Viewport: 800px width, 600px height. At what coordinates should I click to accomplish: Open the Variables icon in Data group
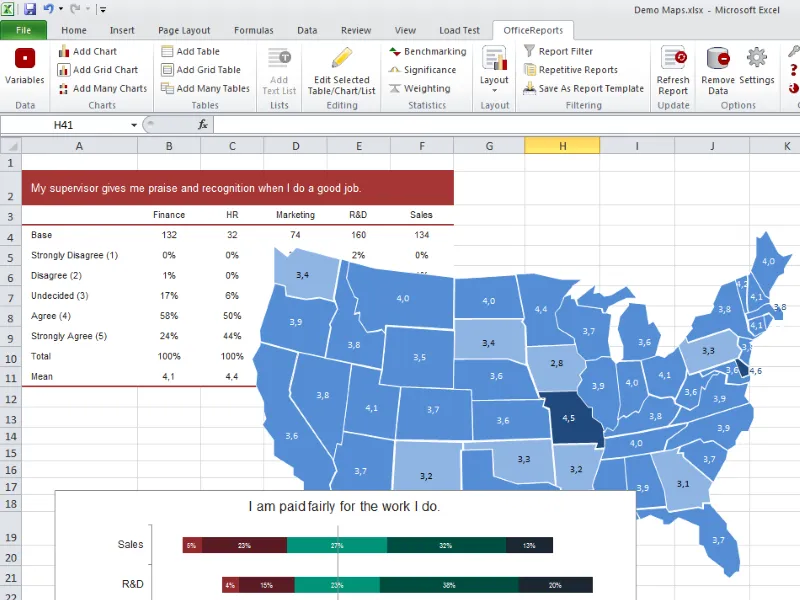coord(24,58)
